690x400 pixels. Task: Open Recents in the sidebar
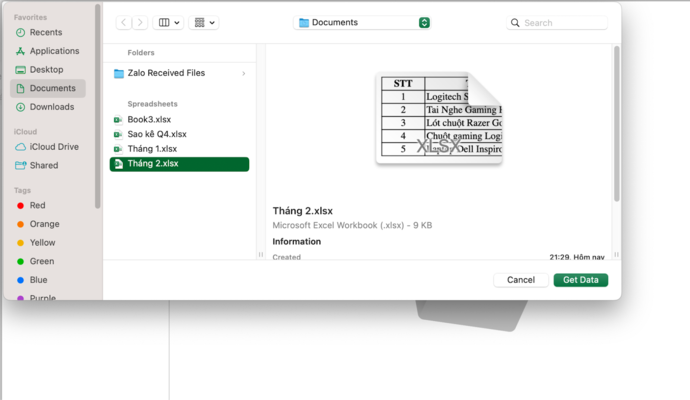(x=45, y=32)
